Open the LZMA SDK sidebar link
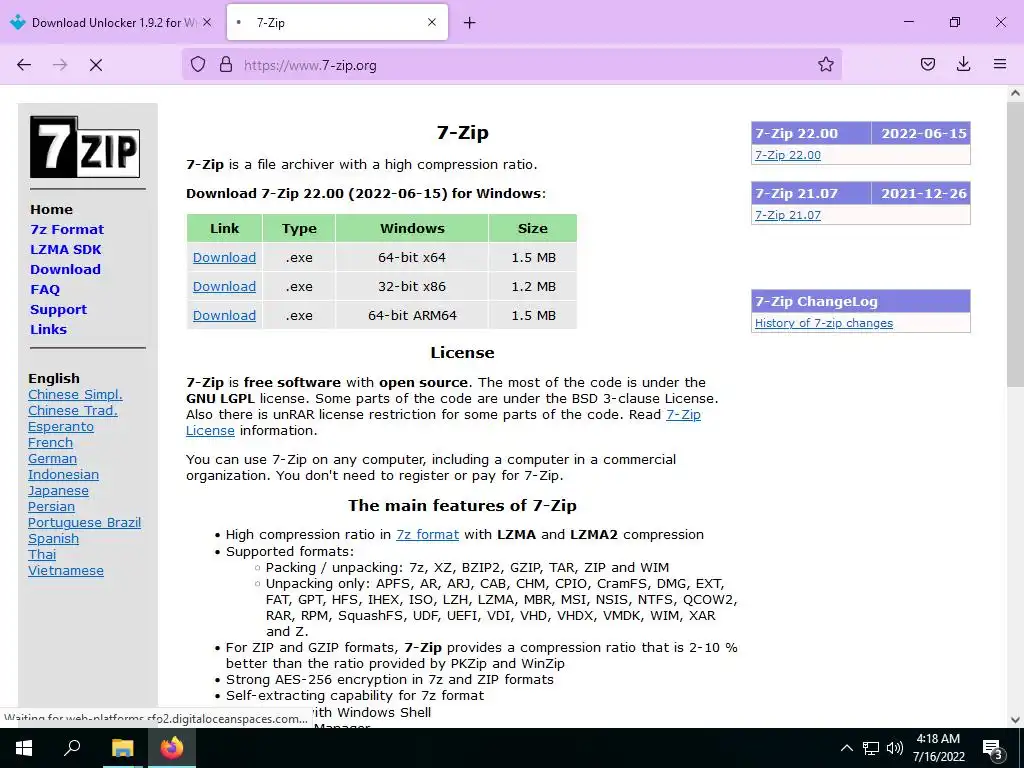1024x768 pixels. (66, 249)
